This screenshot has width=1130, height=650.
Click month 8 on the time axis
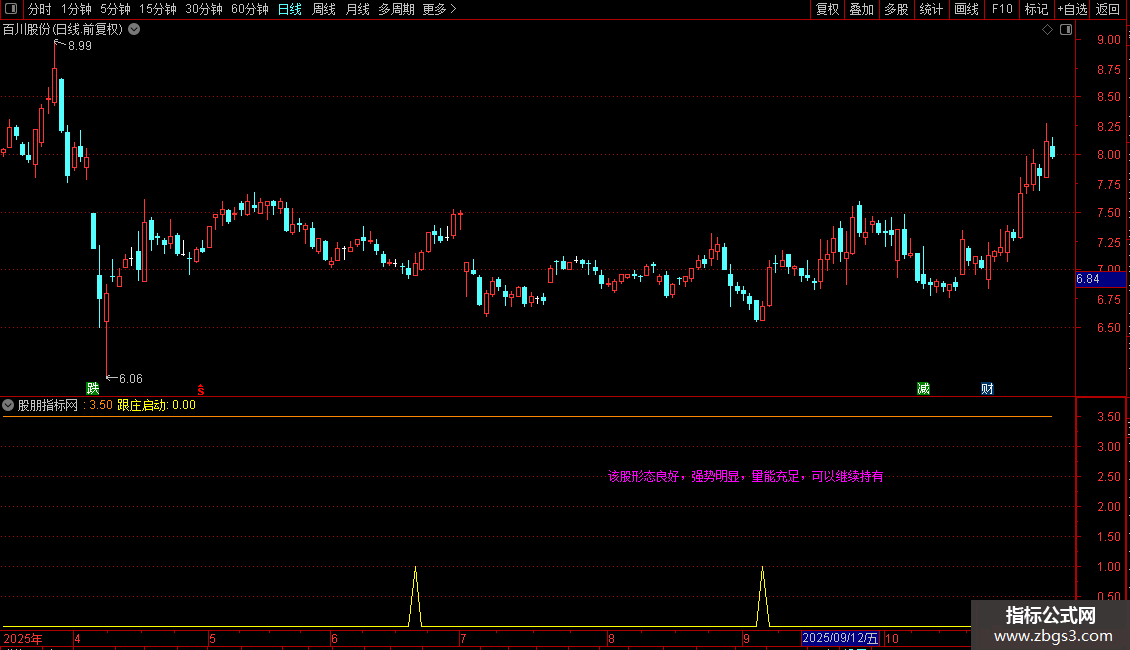[611, 638]
